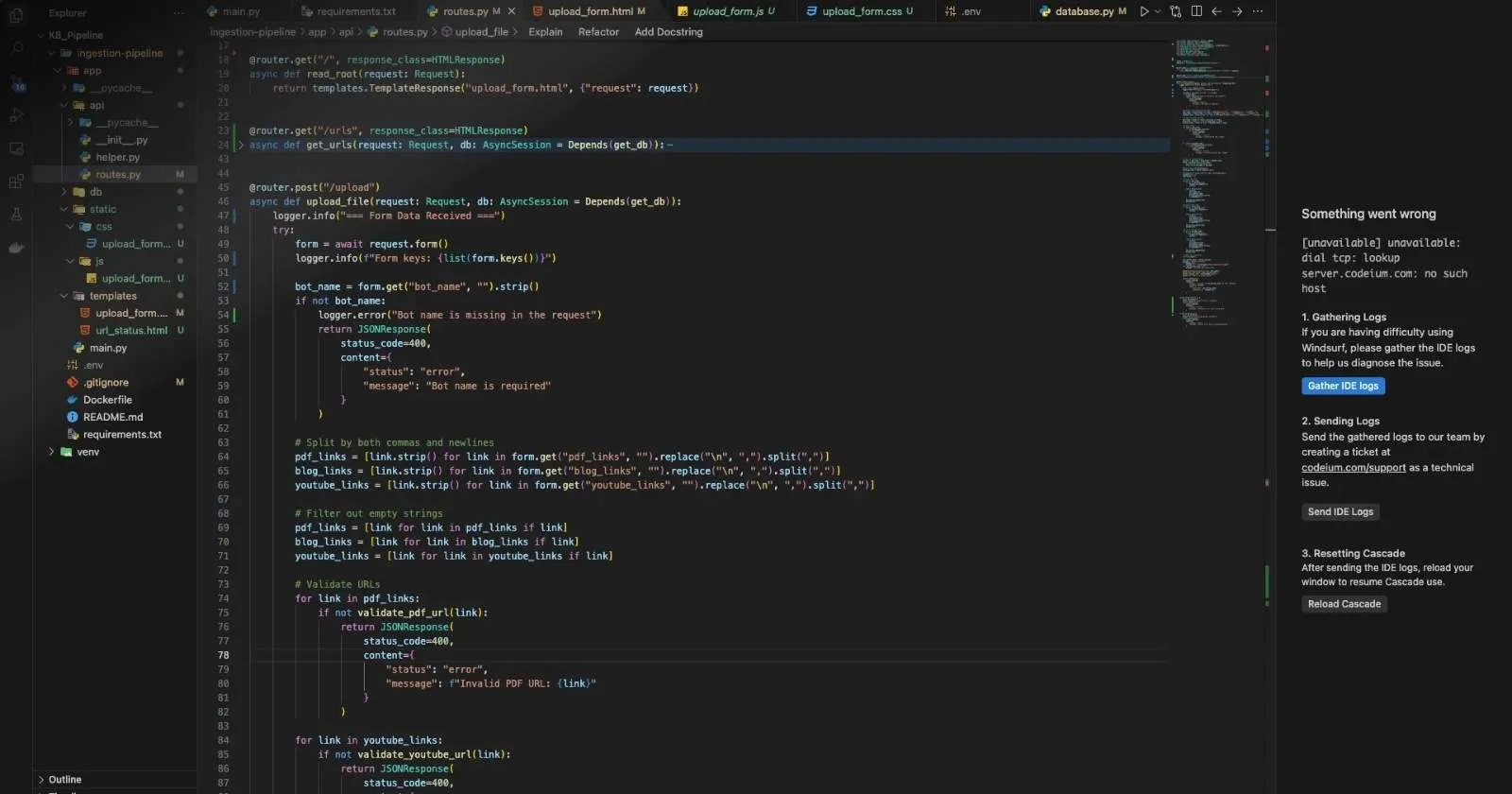The image size is (1512, 794).
Task: Open run options dropdown arrow
Action: 1158,11
